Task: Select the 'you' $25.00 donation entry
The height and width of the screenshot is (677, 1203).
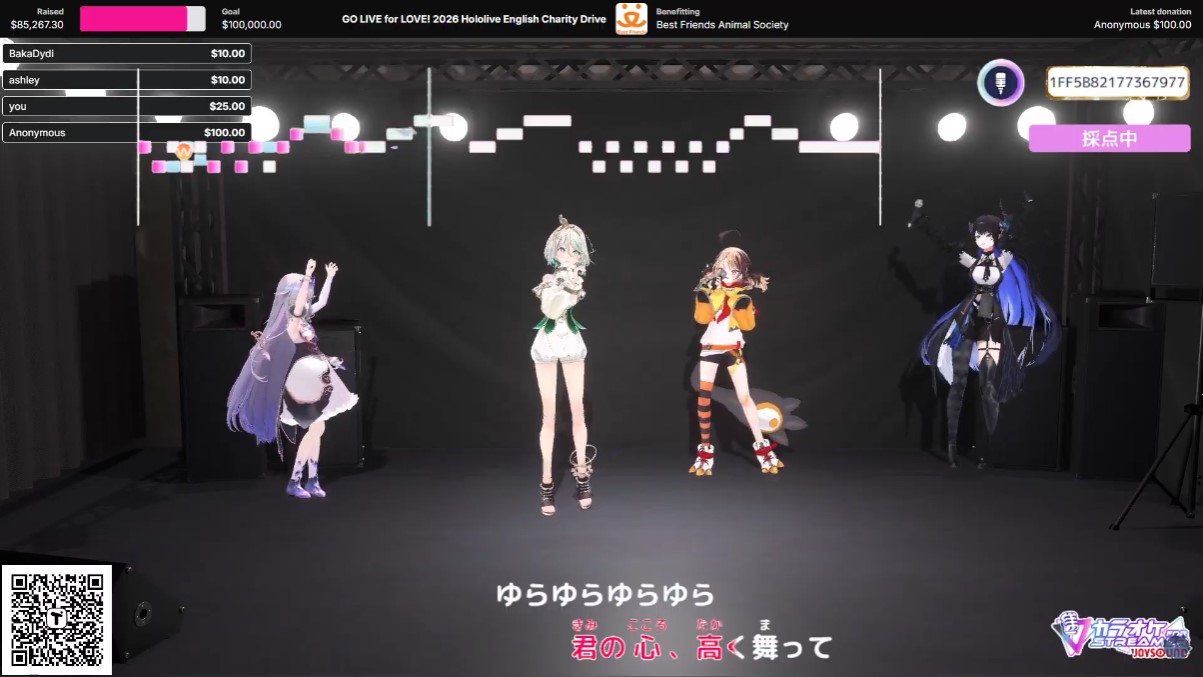Action: (x=127, y=106)
